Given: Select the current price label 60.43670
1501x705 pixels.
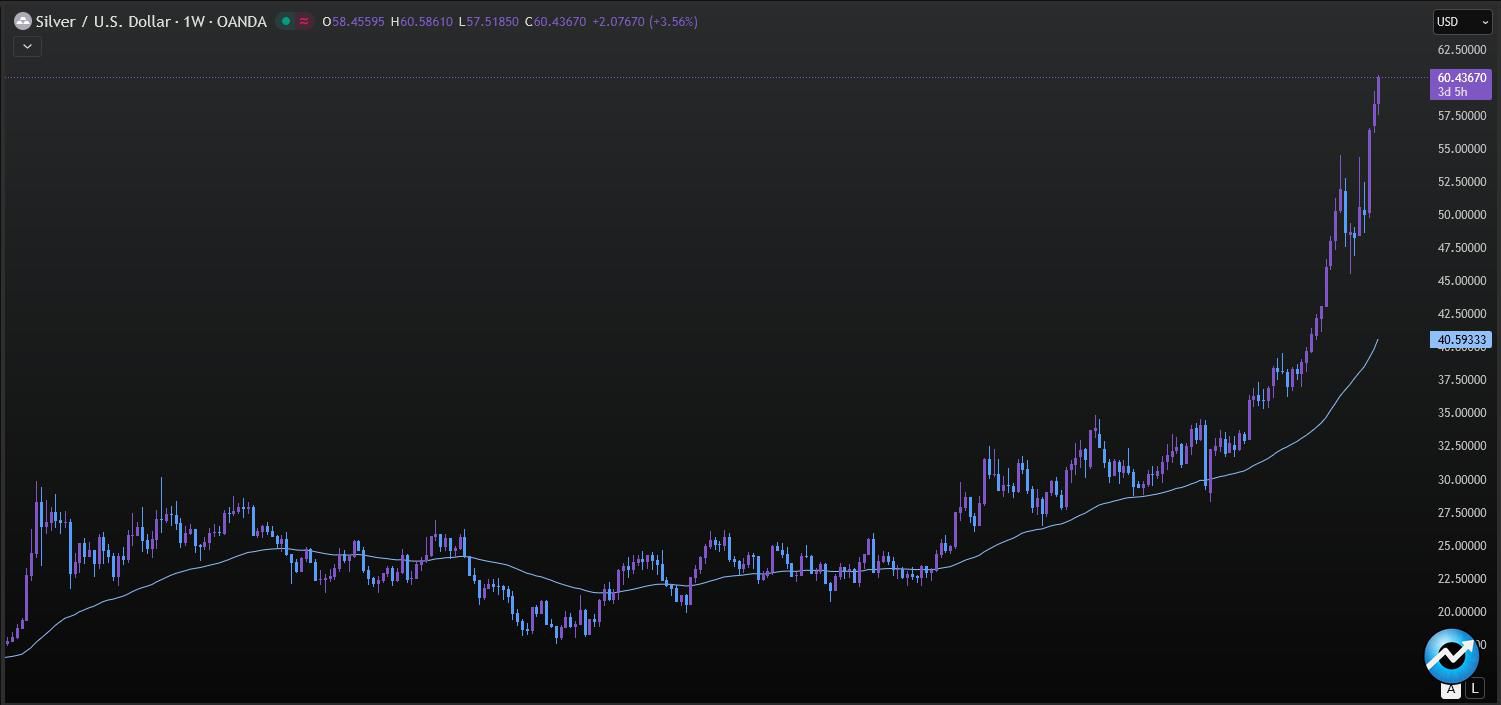Looking at the screenshot, I should pyautogui.click(x=1461, y=78).
